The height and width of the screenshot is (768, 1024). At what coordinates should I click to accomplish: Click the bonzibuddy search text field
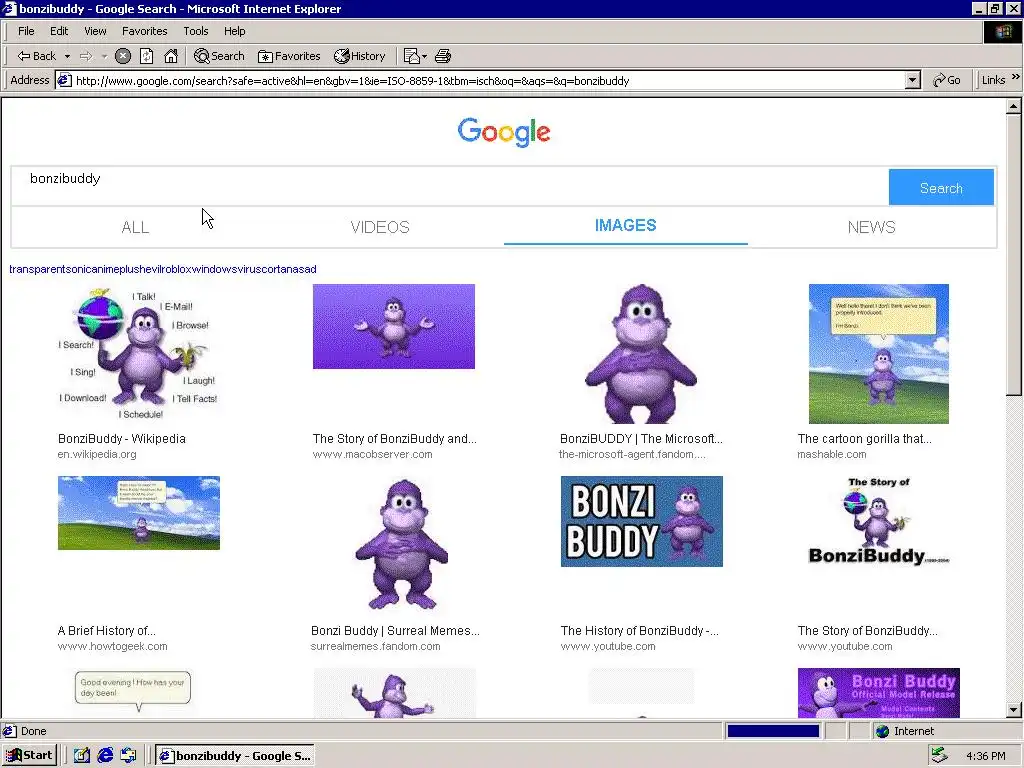click(x=449, y=187)
